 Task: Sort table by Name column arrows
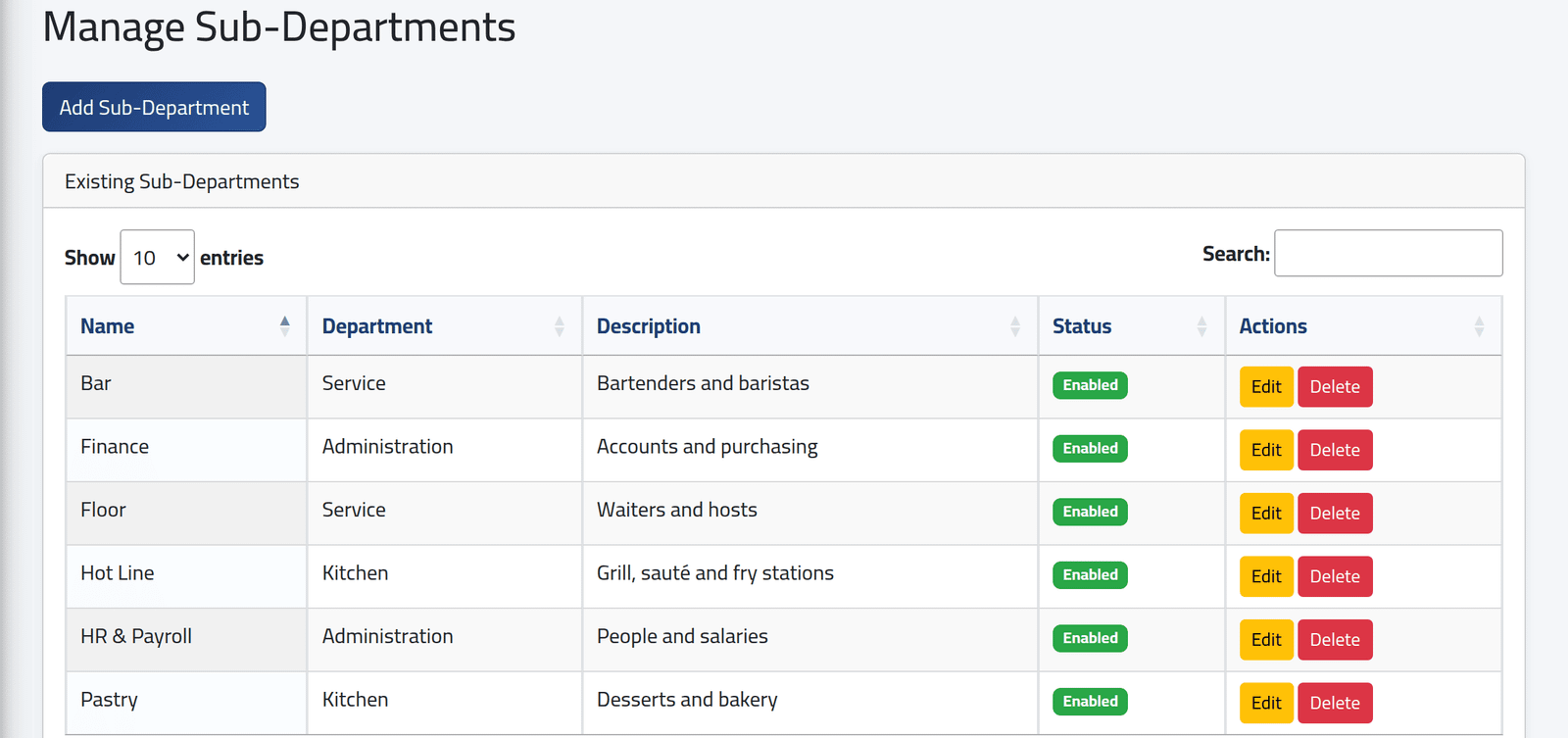coord(284,326)
